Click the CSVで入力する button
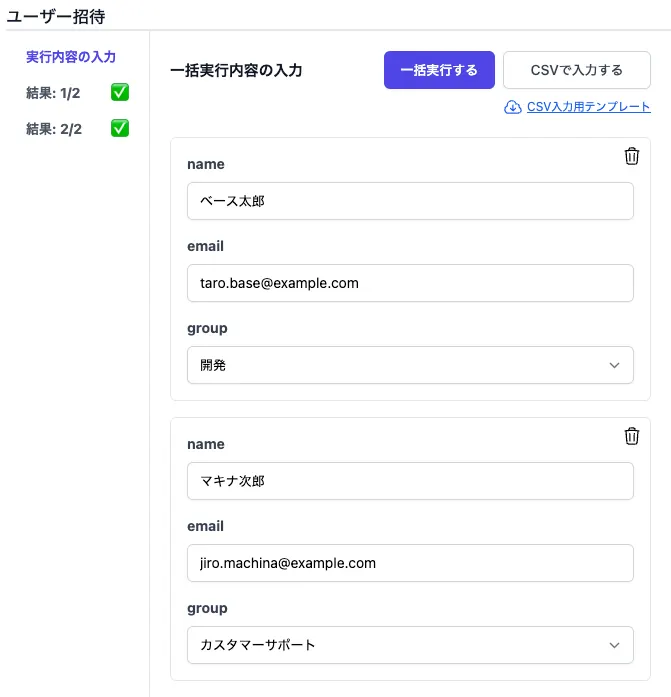The width and height of the screenshot is (671, 697). [577, 70]
